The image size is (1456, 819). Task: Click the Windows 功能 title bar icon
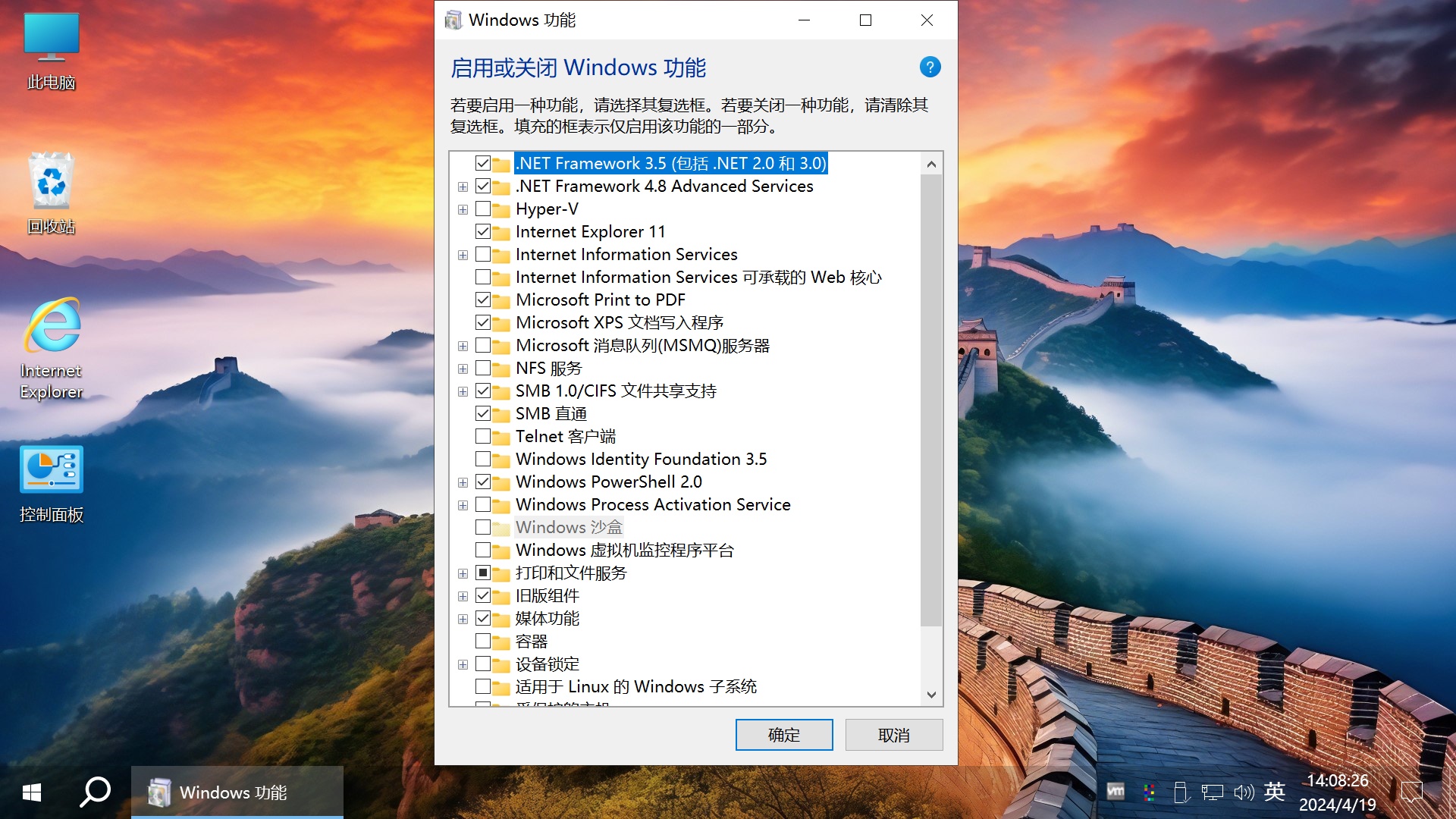click(x=453, y=20)
